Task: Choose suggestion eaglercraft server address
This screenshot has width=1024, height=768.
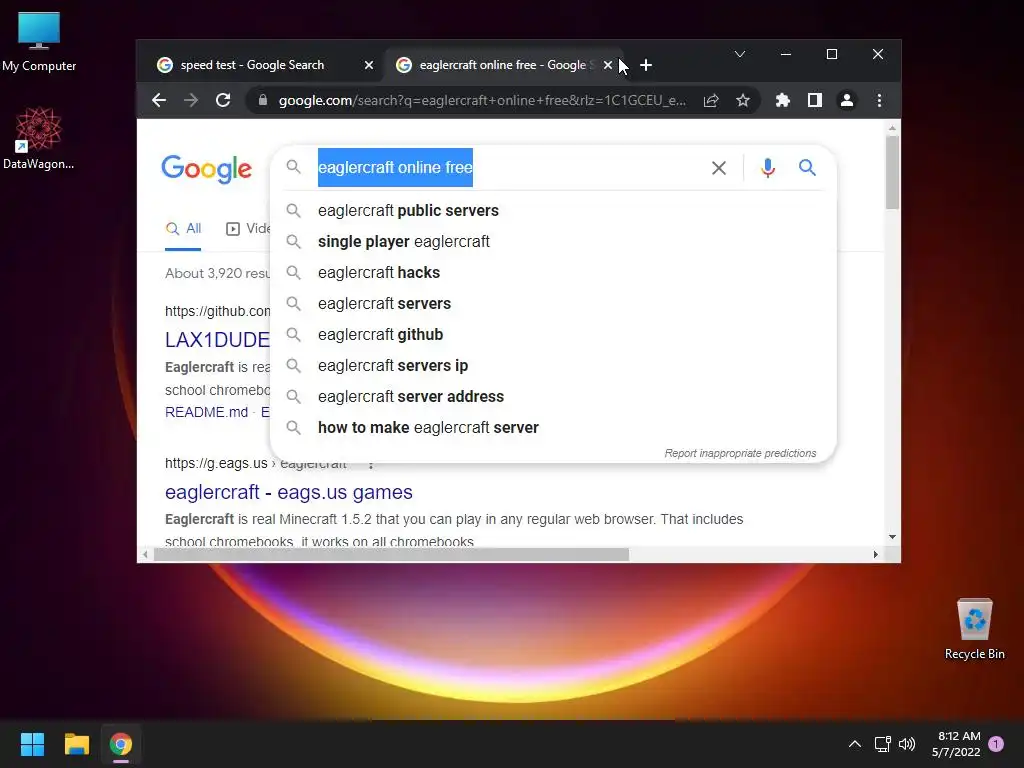Action: (x=552, y=396)
